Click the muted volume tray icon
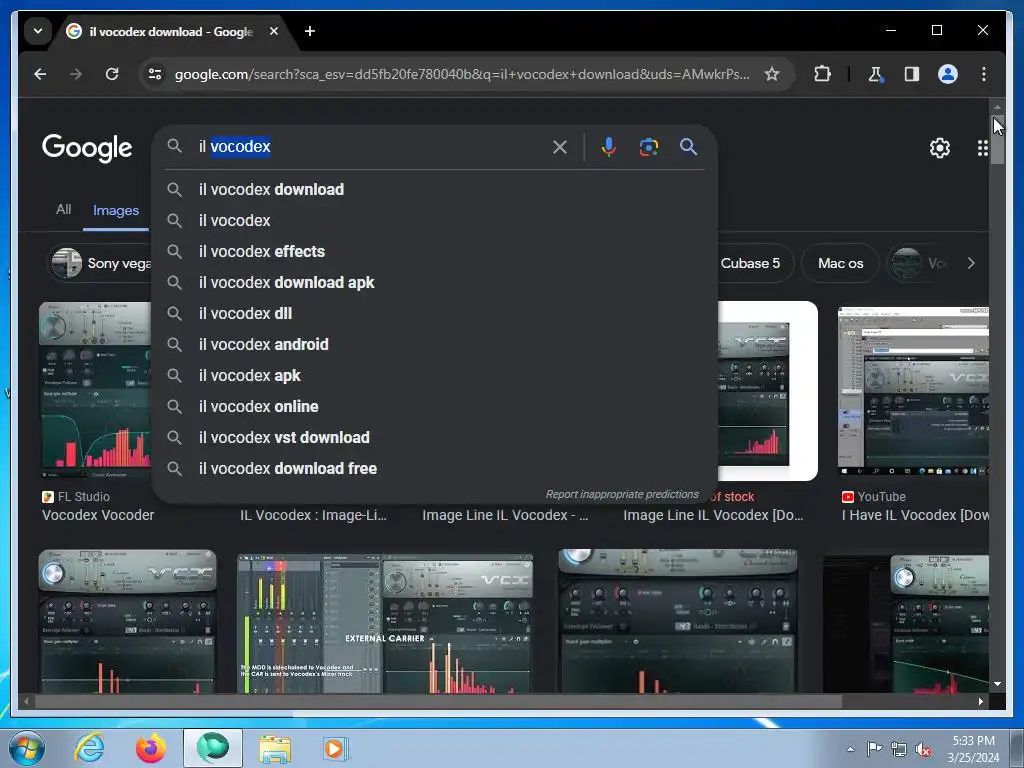 coord(923,750)
